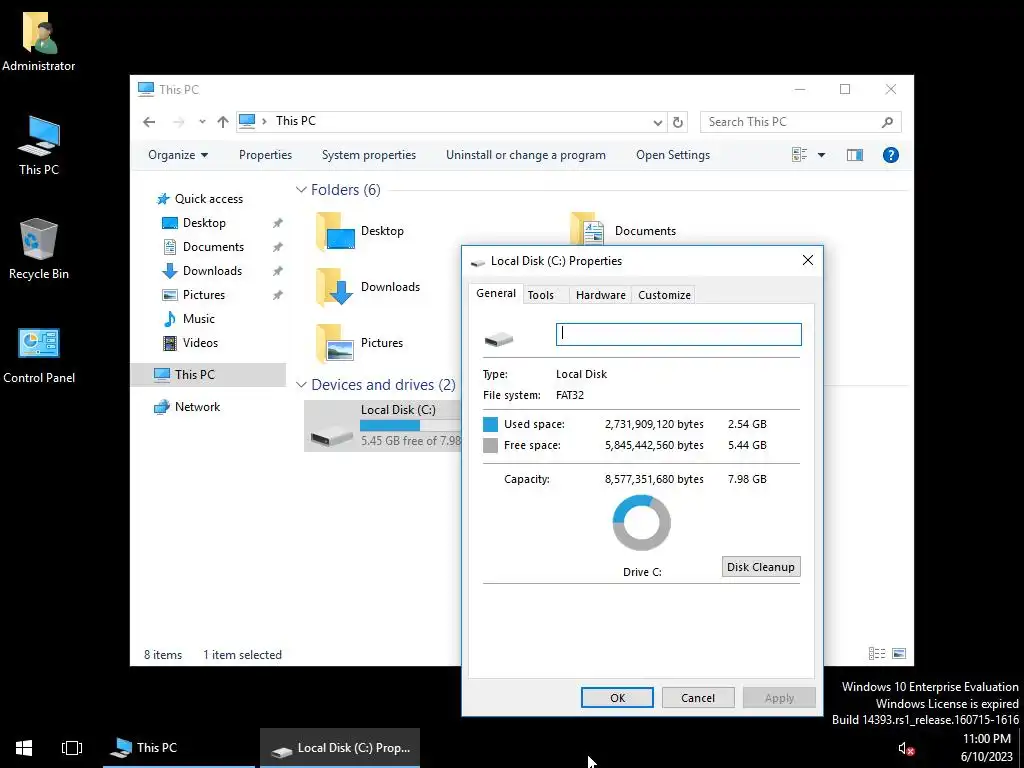Viewport: 1024px width, 768px height.
Task: Select Downloads in Quick access sidebar
Action: click(212, 270)
